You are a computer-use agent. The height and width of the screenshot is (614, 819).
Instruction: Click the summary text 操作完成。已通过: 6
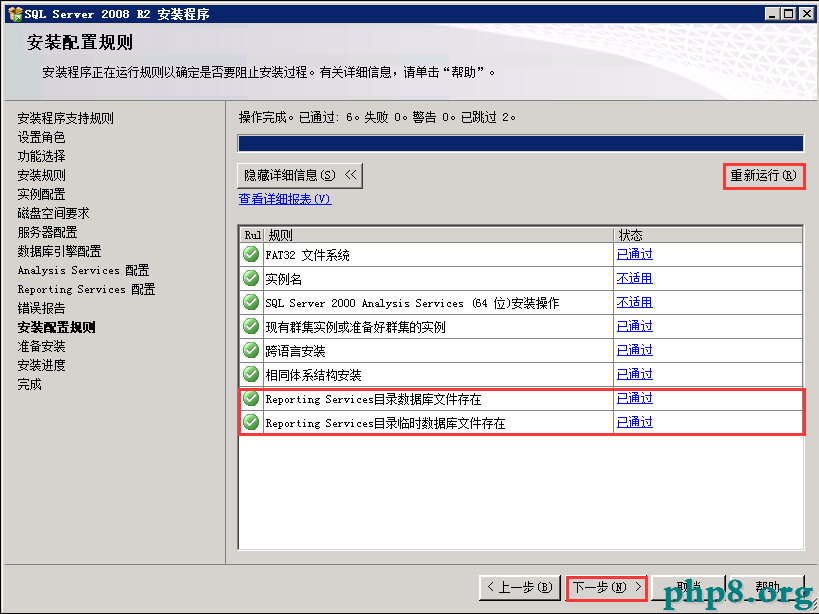[296, 117]
